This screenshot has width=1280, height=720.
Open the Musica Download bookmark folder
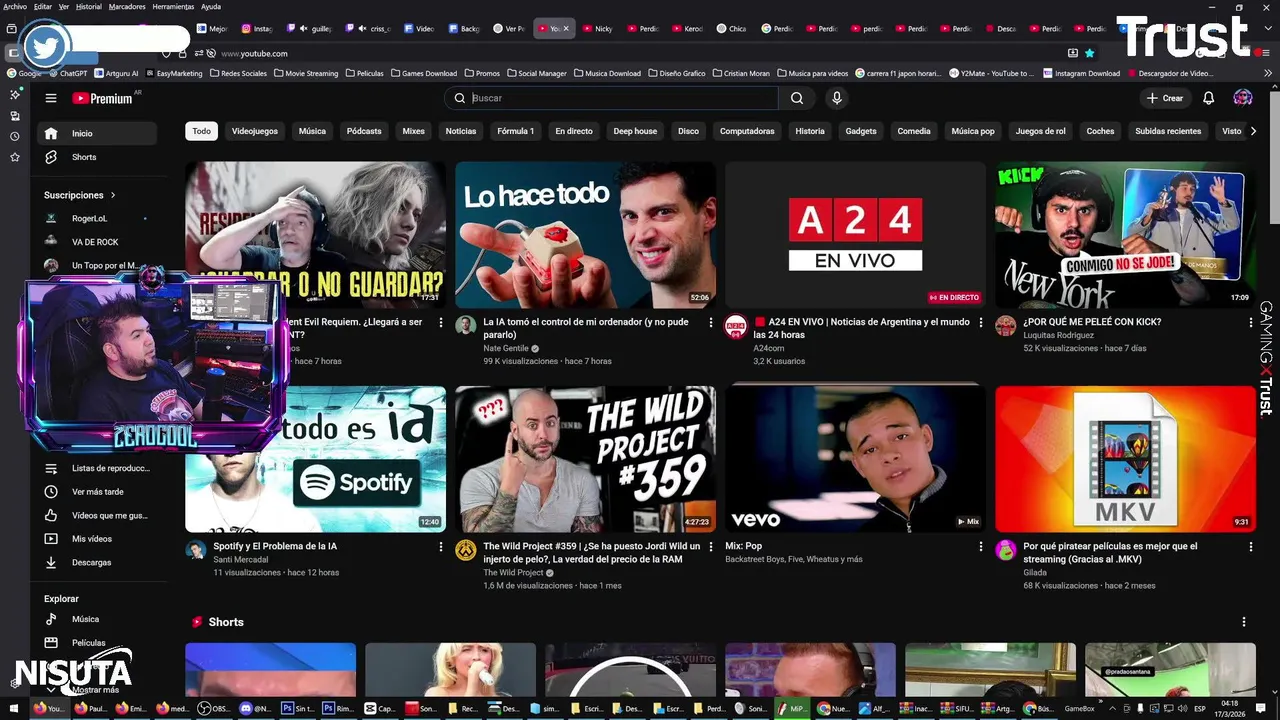607,73
